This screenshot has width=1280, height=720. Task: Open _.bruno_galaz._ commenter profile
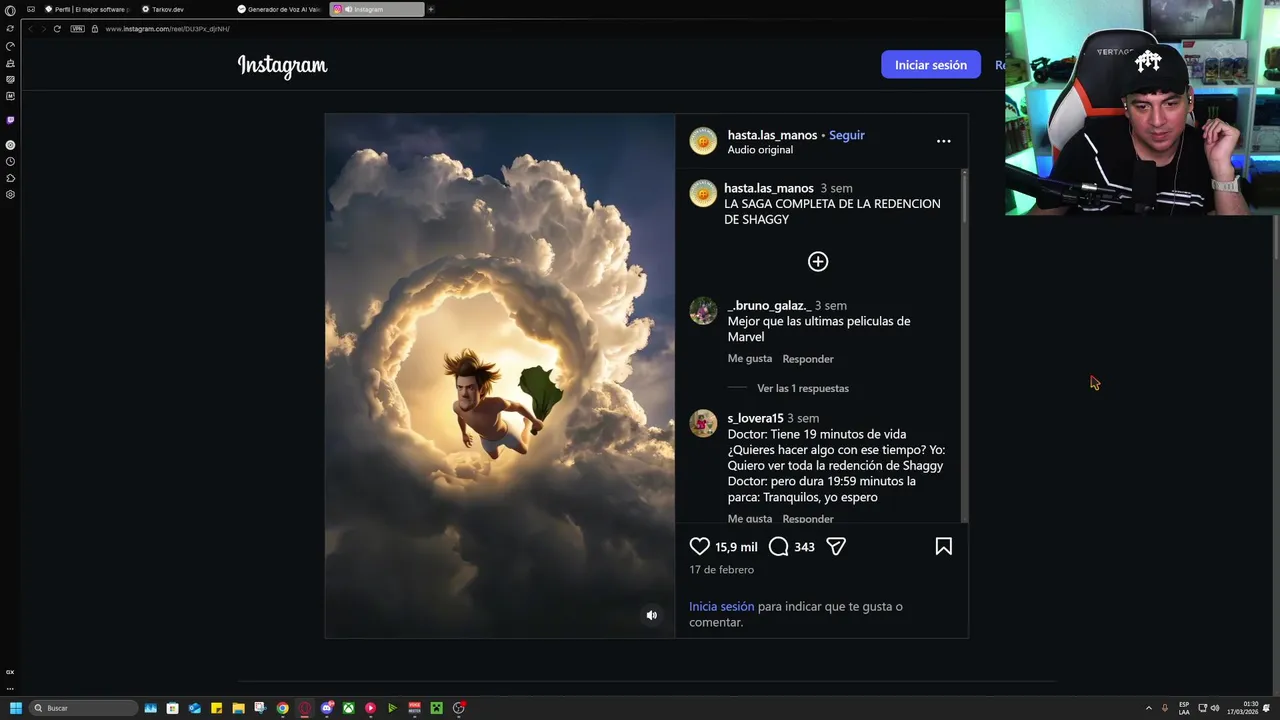click(x=769, y=305)
